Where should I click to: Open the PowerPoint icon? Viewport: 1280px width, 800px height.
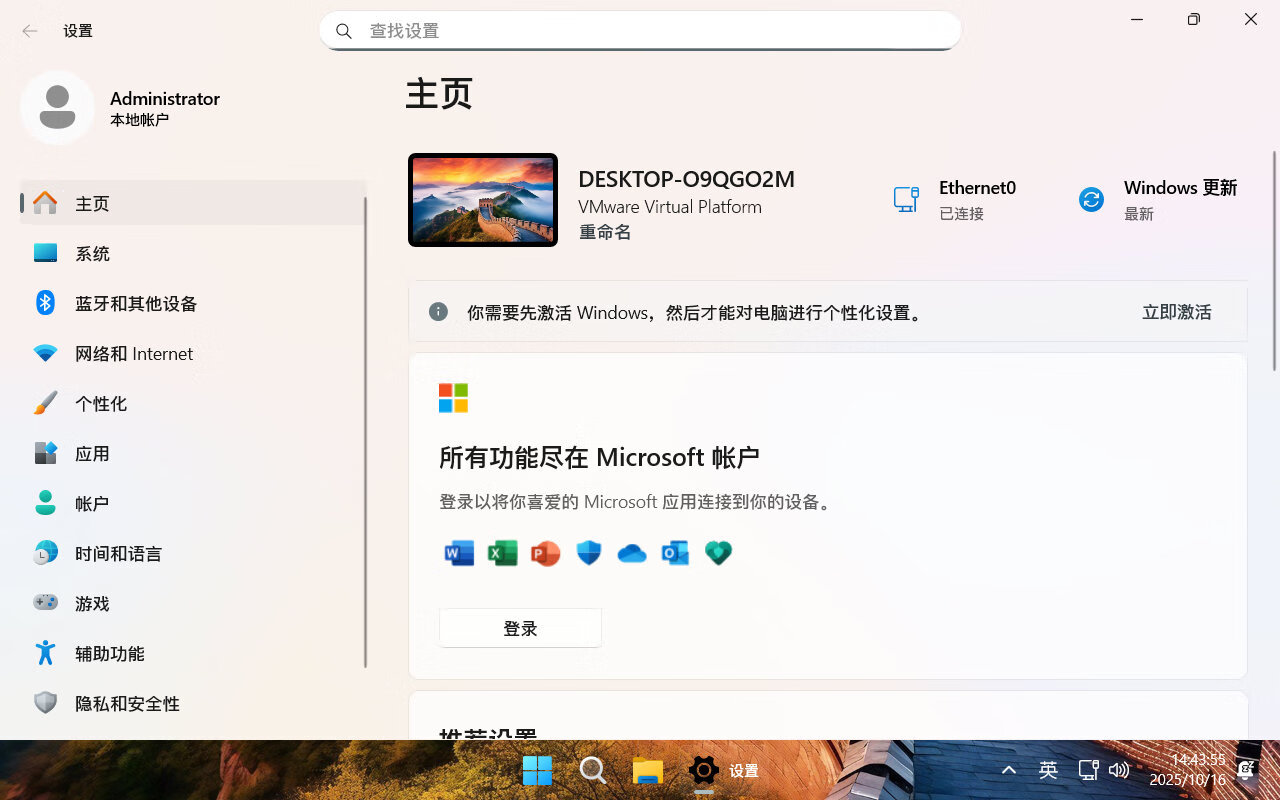point(545,552)
